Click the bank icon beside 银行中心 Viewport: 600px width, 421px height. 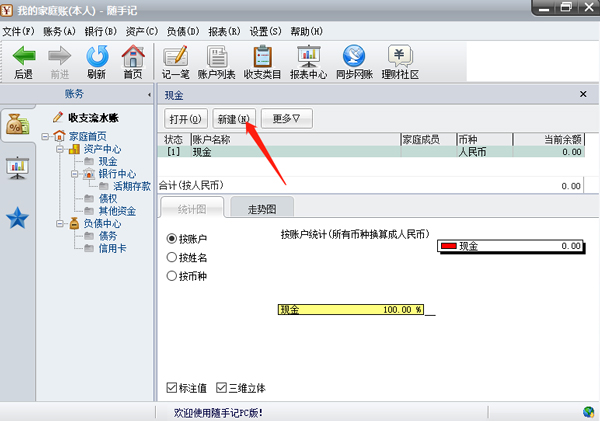[89, 173]
